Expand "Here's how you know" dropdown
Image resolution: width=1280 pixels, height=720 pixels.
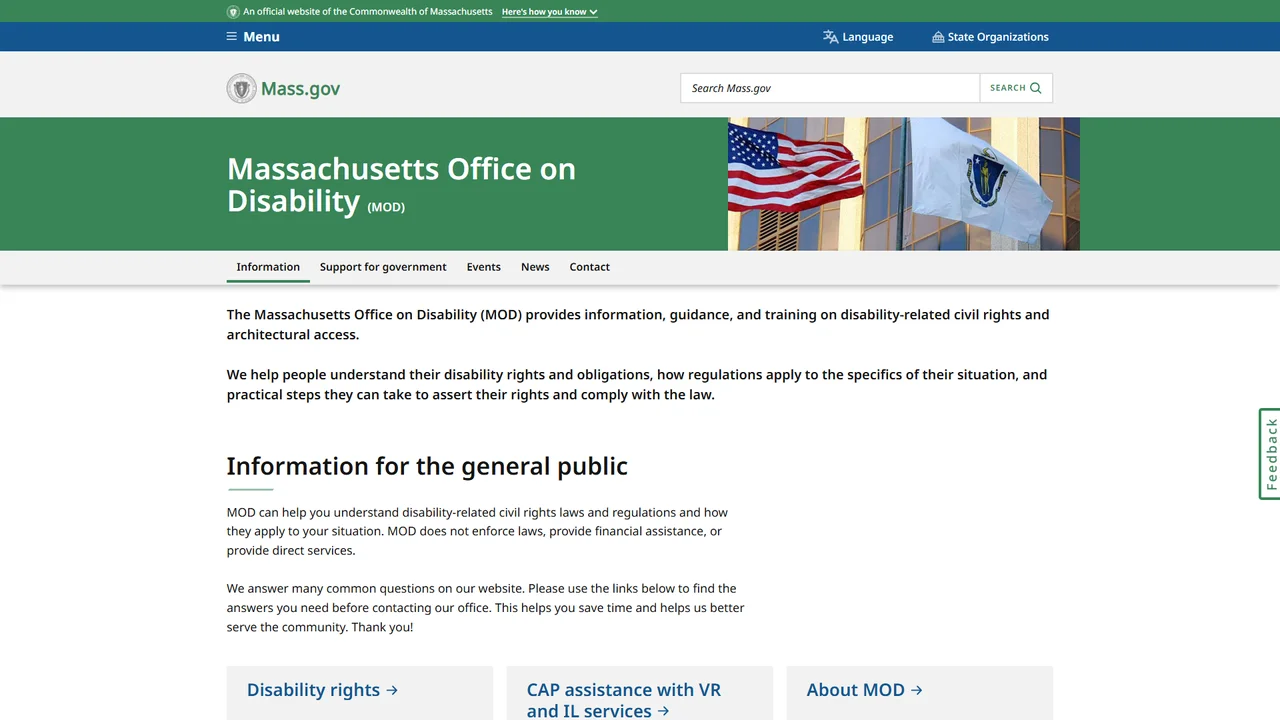[x=550, y=12]
